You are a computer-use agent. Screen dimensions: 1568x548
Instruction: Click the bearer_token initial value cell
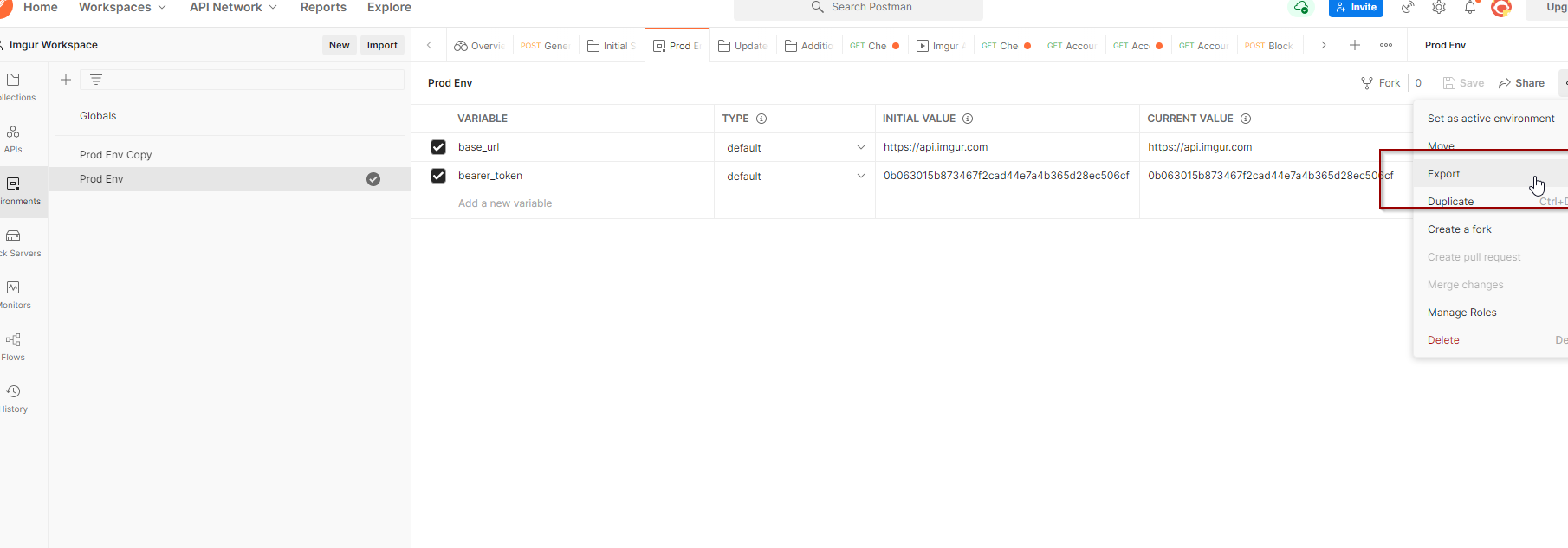click(1007, 176)
